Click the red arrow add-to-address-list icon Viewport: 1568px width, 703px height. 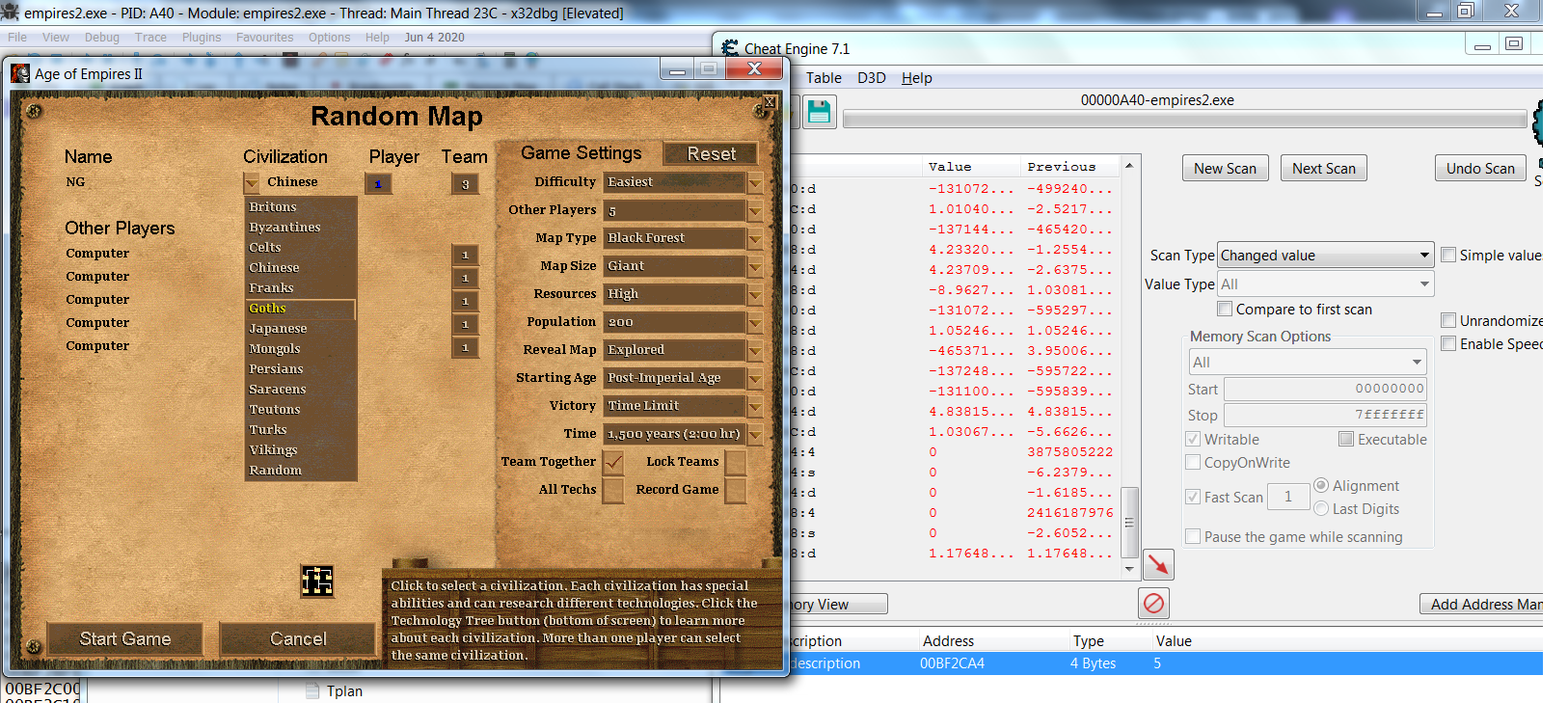point(1158,565)
